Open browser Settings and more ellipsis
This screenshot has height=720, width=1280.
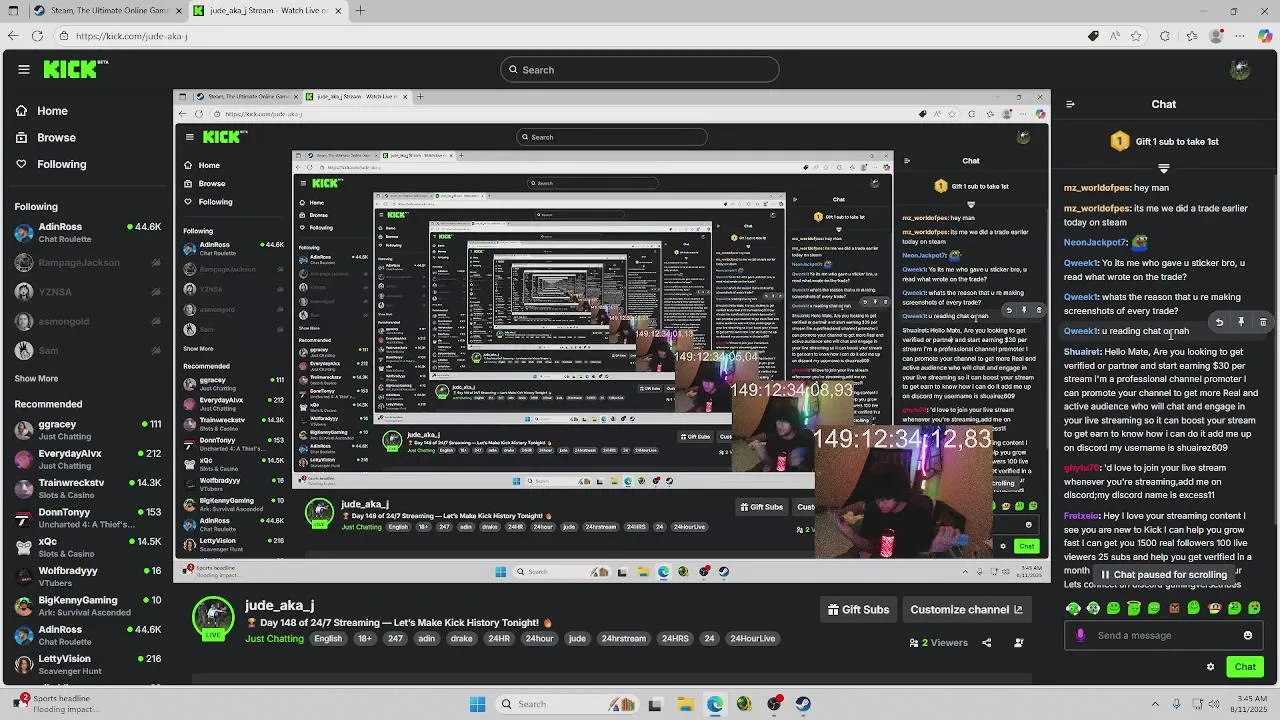tap(1241, 36)
